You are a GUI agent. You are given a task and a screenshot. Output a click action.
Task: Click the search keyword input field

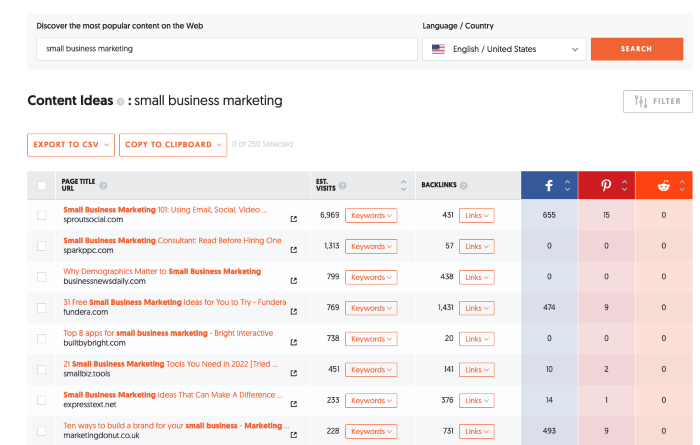[x=226, y=49]
